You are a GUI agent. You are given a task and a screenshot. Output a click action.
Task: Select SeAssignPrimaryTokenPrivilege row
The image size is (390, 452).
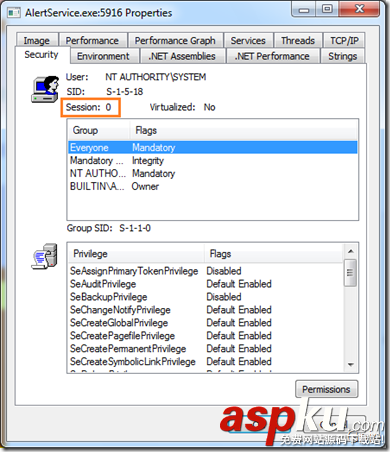coord(205,271)
